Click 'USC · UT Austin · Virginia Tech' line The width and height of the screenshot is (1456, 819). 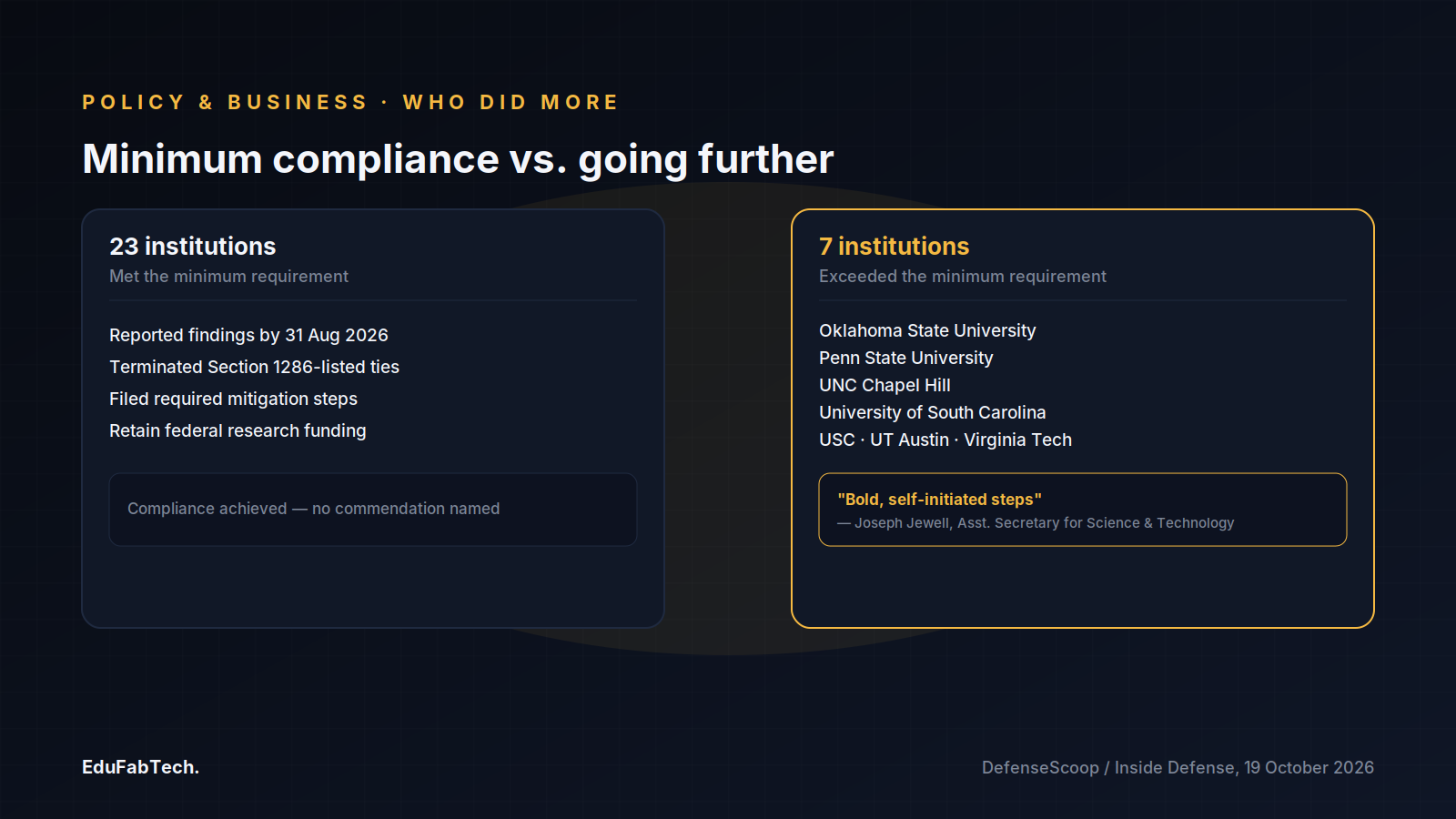[x=945, y=440]
